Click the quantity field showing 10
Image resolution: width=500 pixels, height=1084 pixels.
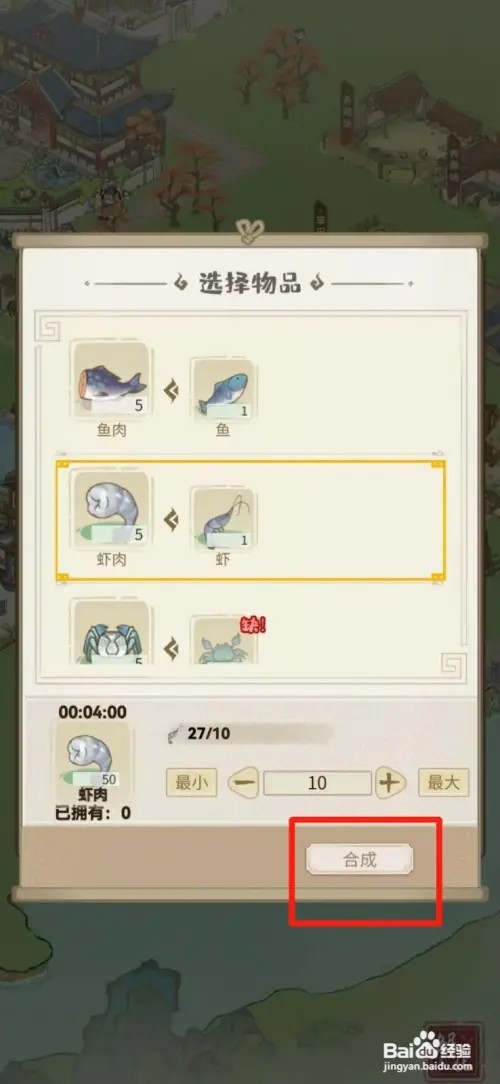click(x=317, y=783)
